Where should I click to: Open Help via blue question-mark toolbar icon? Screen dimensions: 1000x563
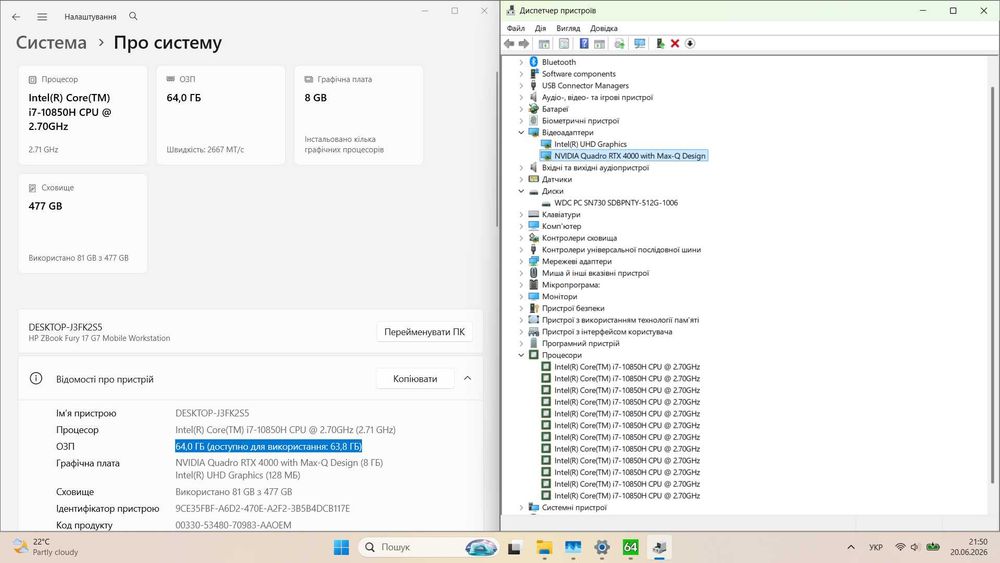click(x=584, y=43)
